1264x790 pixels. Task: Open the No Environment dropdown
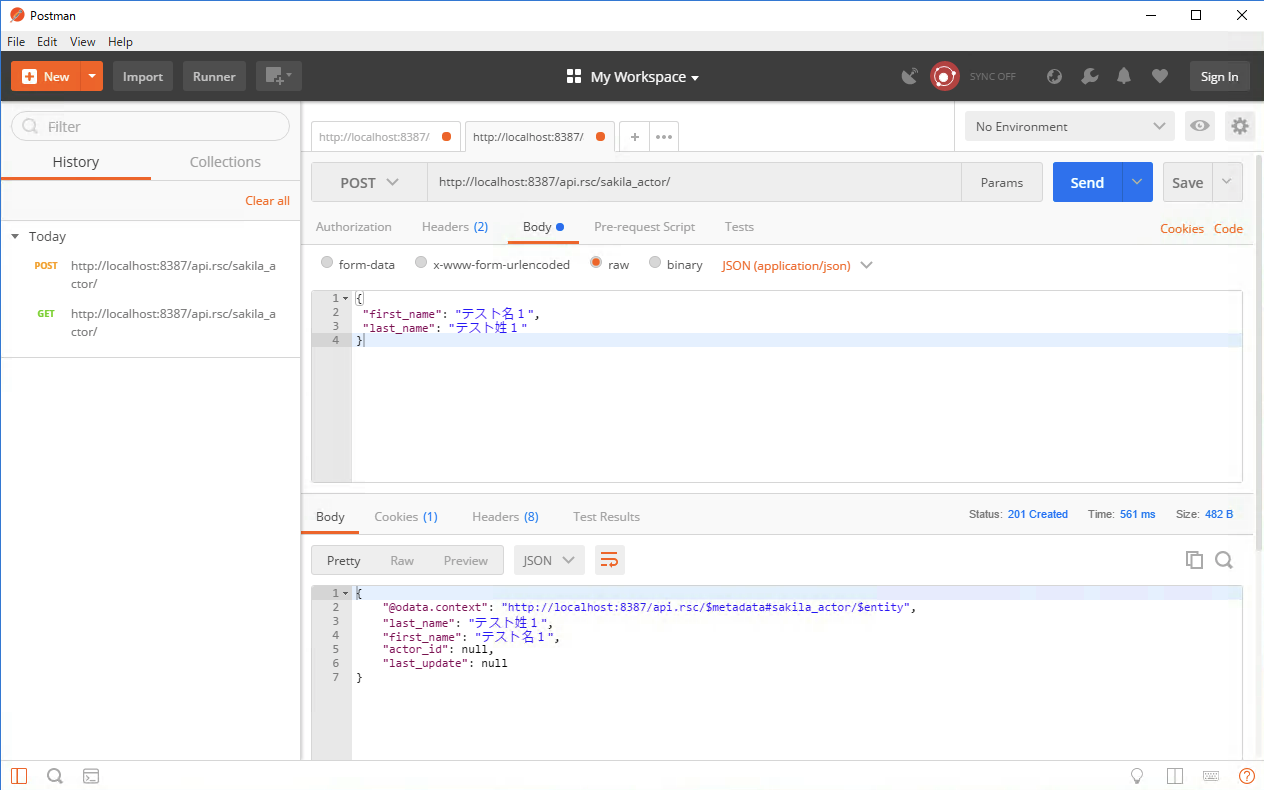tap(1069, 126)
